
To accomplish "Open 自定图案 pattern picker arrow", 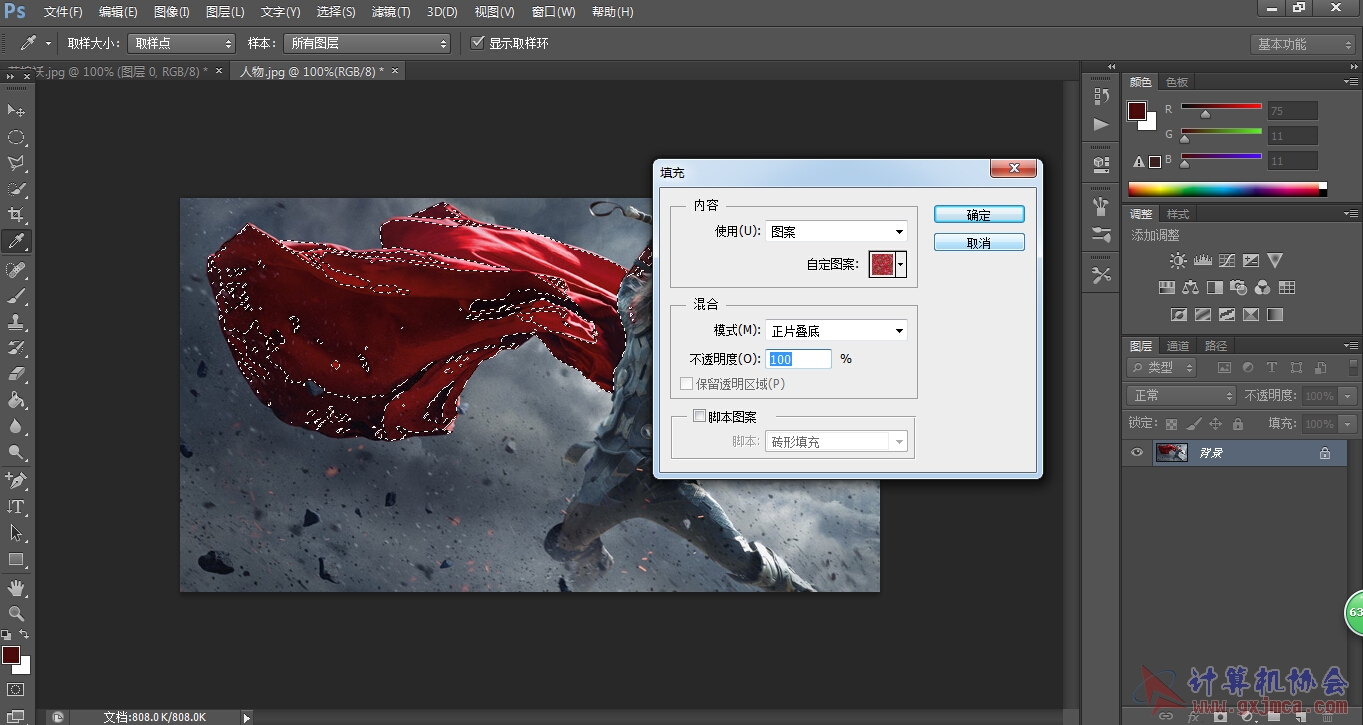I will (x=901, y=265).
